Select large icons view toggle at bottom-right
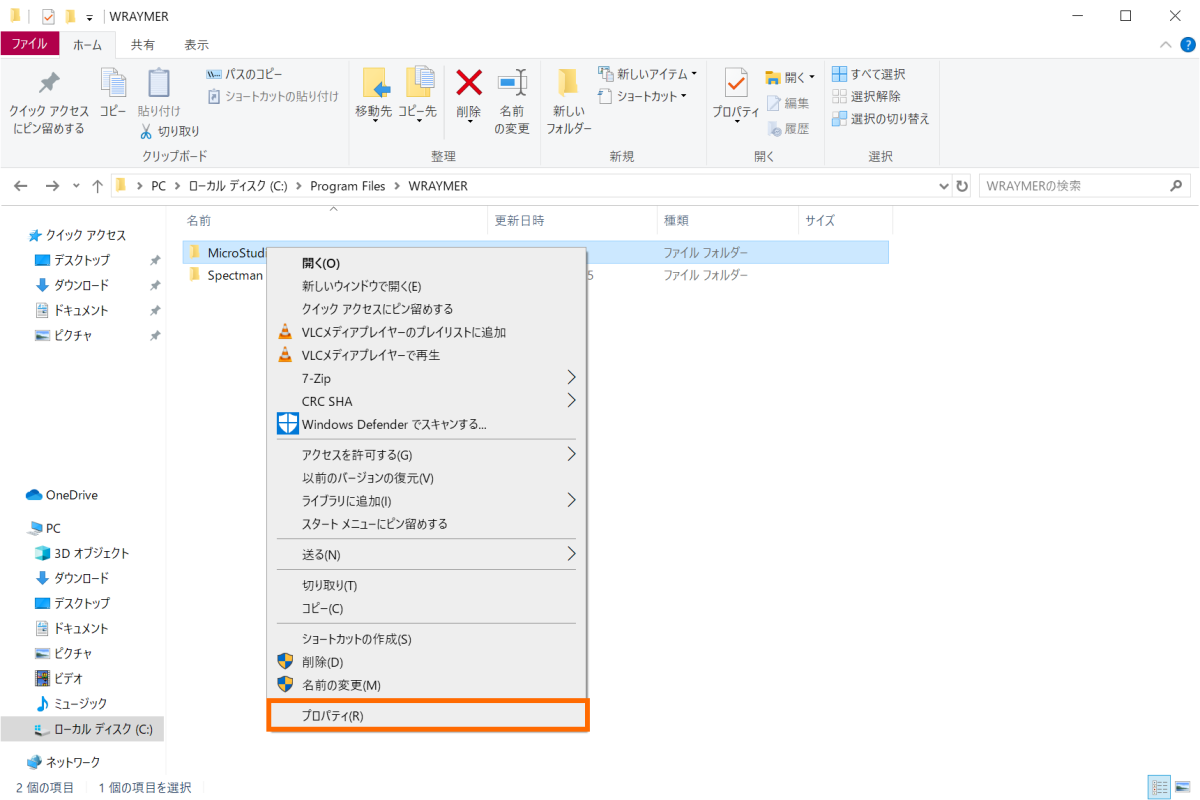Image resolution: width=1200 pixels, height=800 pixels. 1183,787
